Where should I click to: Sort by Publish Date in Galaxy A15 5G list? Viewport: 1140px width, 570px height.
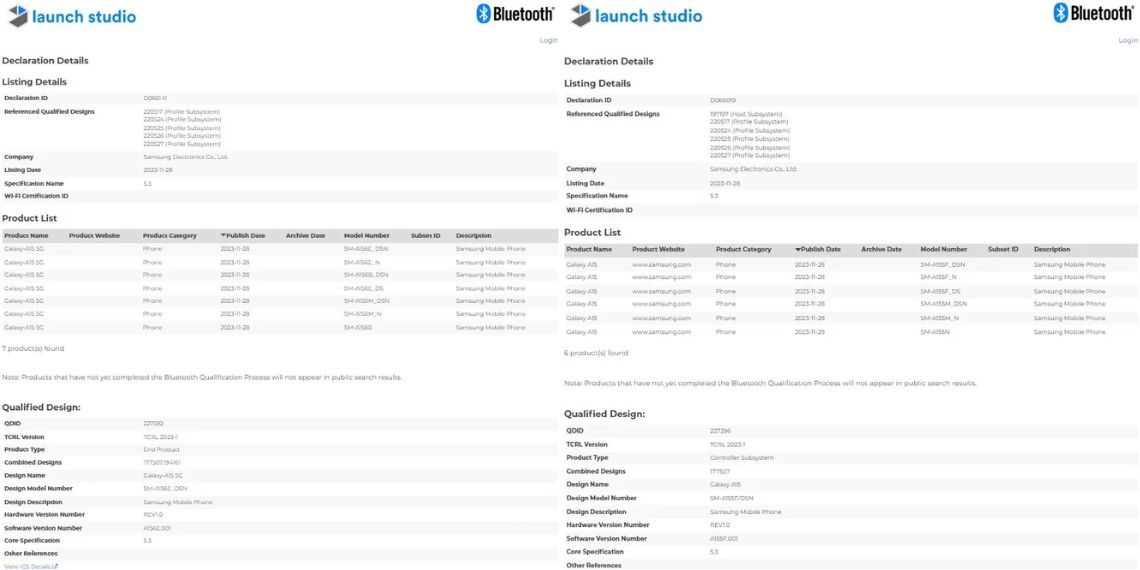point(243,236)
